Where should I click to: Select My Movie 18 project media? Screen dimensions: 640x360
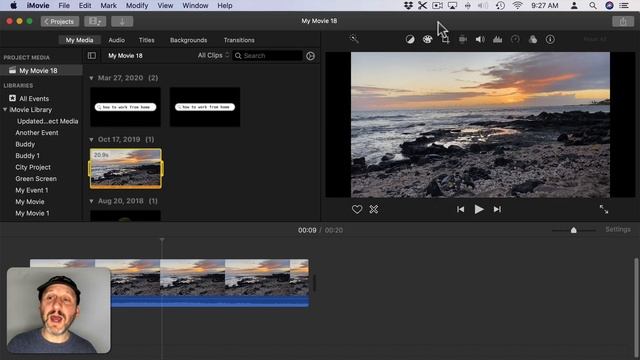(x=41, y=71)
